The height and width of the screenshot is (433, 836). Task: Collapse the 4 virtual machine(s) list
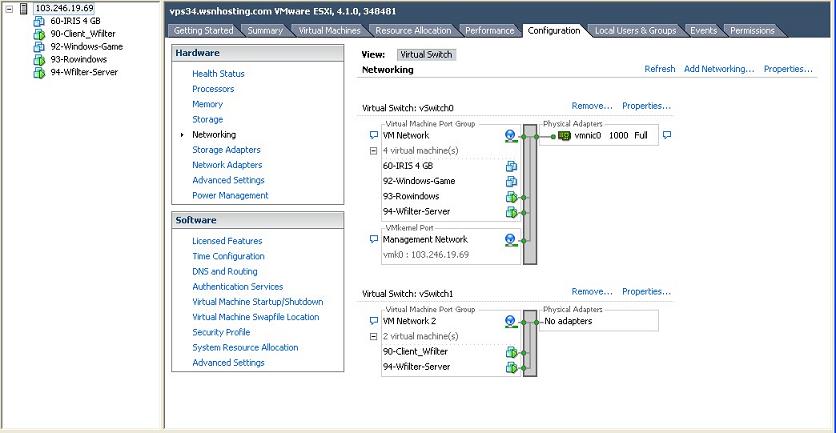[x=374, y=151]
